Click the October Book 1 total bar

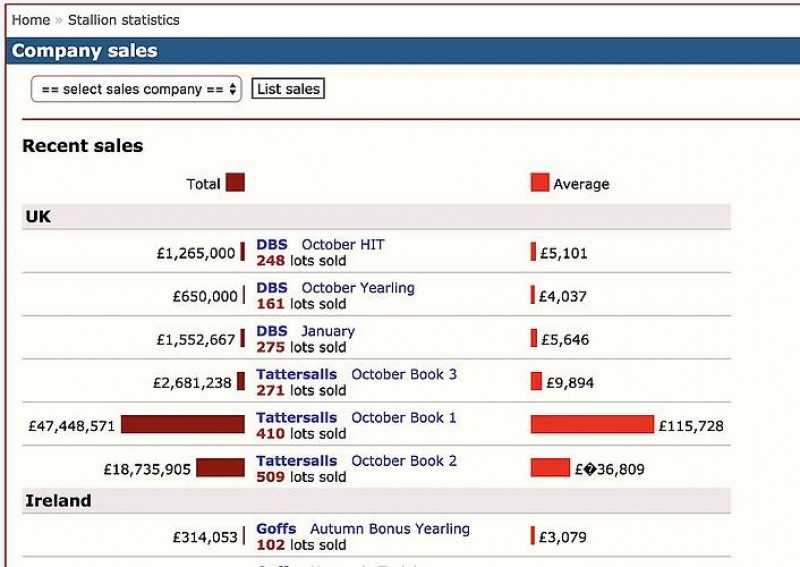183,425
